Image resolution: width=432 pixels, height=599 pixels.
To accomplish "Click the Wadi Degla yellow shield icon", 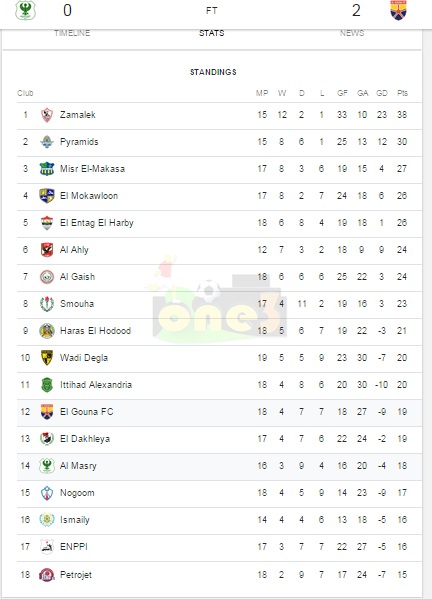I will (47, 358).
